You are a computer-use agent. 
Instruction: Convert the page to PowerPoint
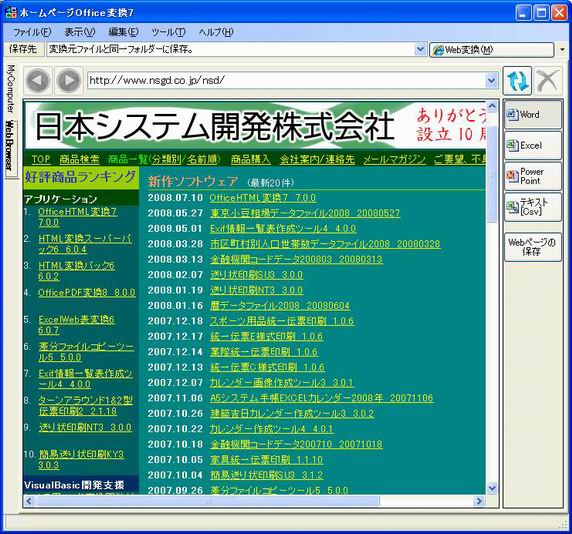pos(533,176)
